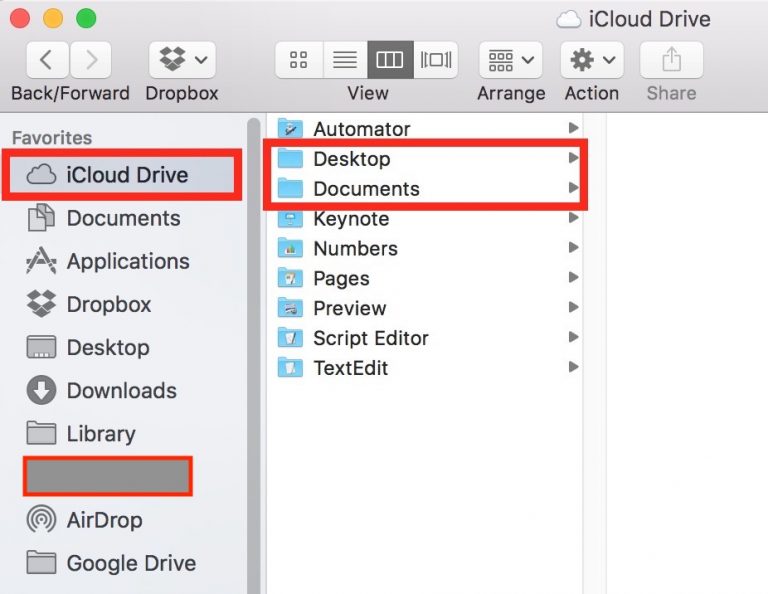Image resolution: width=768 pixels, height=594 pixels.
Task: Click the Google Drive folder icon
Action: click(41, 562)
